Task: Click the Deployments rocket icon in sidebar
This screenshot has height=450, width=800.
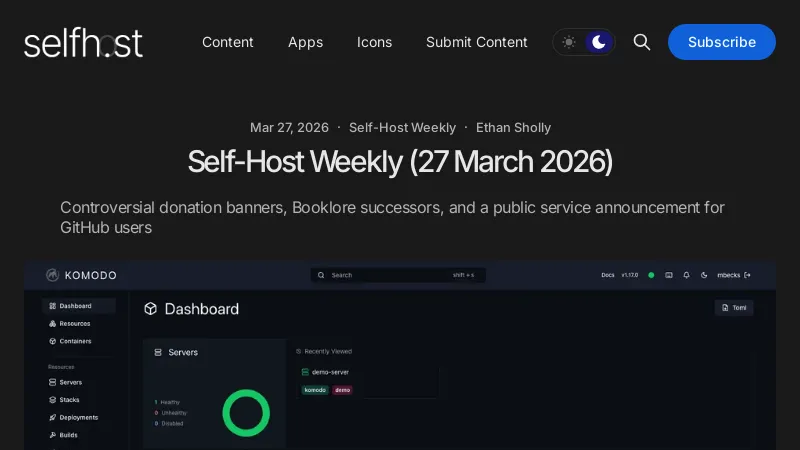Action: [52, 417]
